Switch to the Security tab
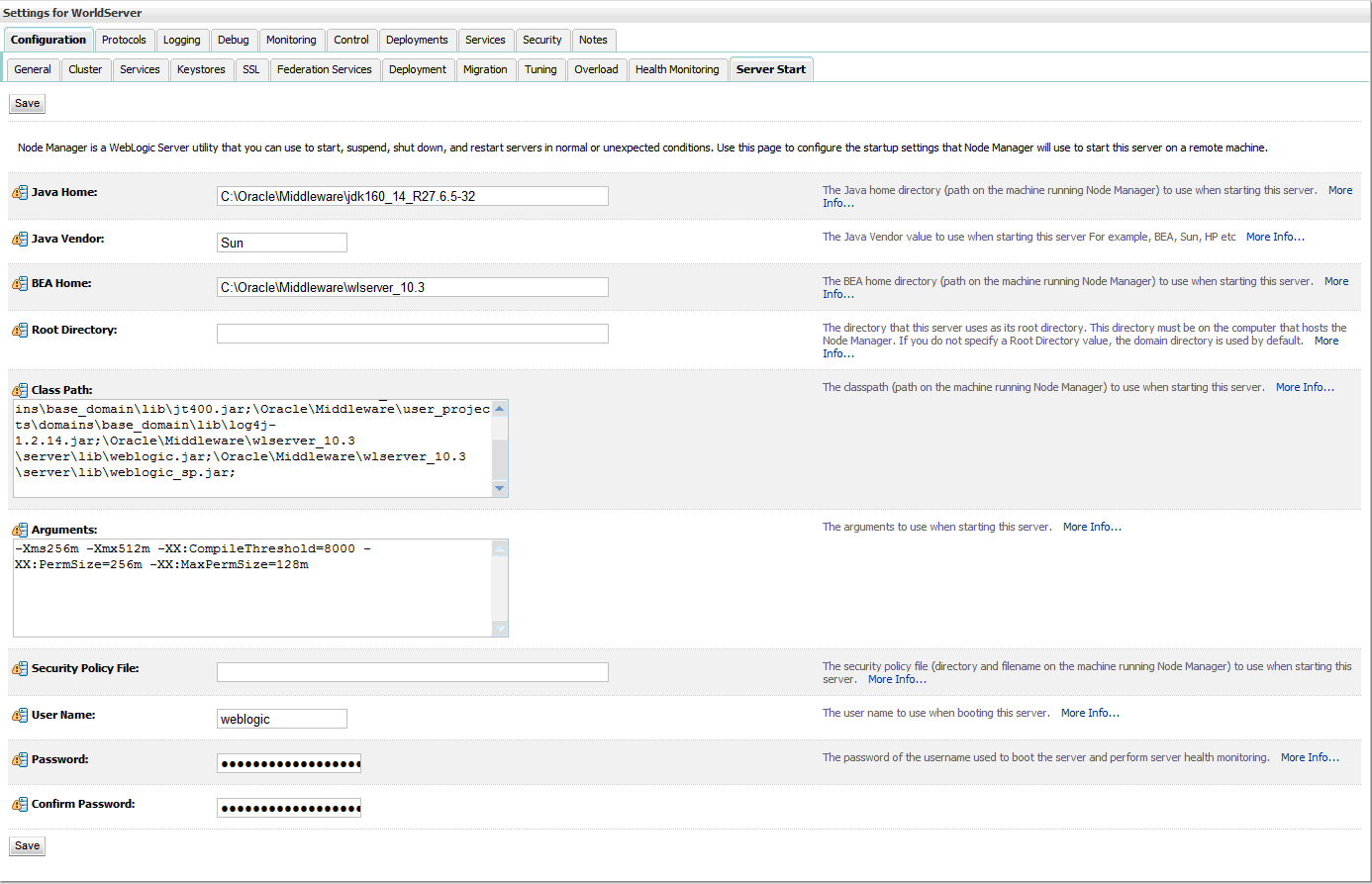 point(542,40)
